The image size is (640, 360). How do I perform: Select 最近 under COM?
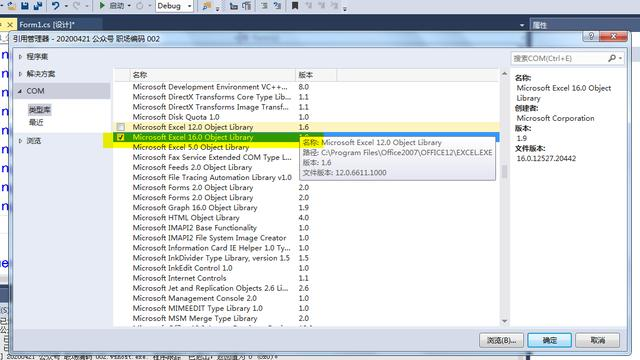click(36, 122)
